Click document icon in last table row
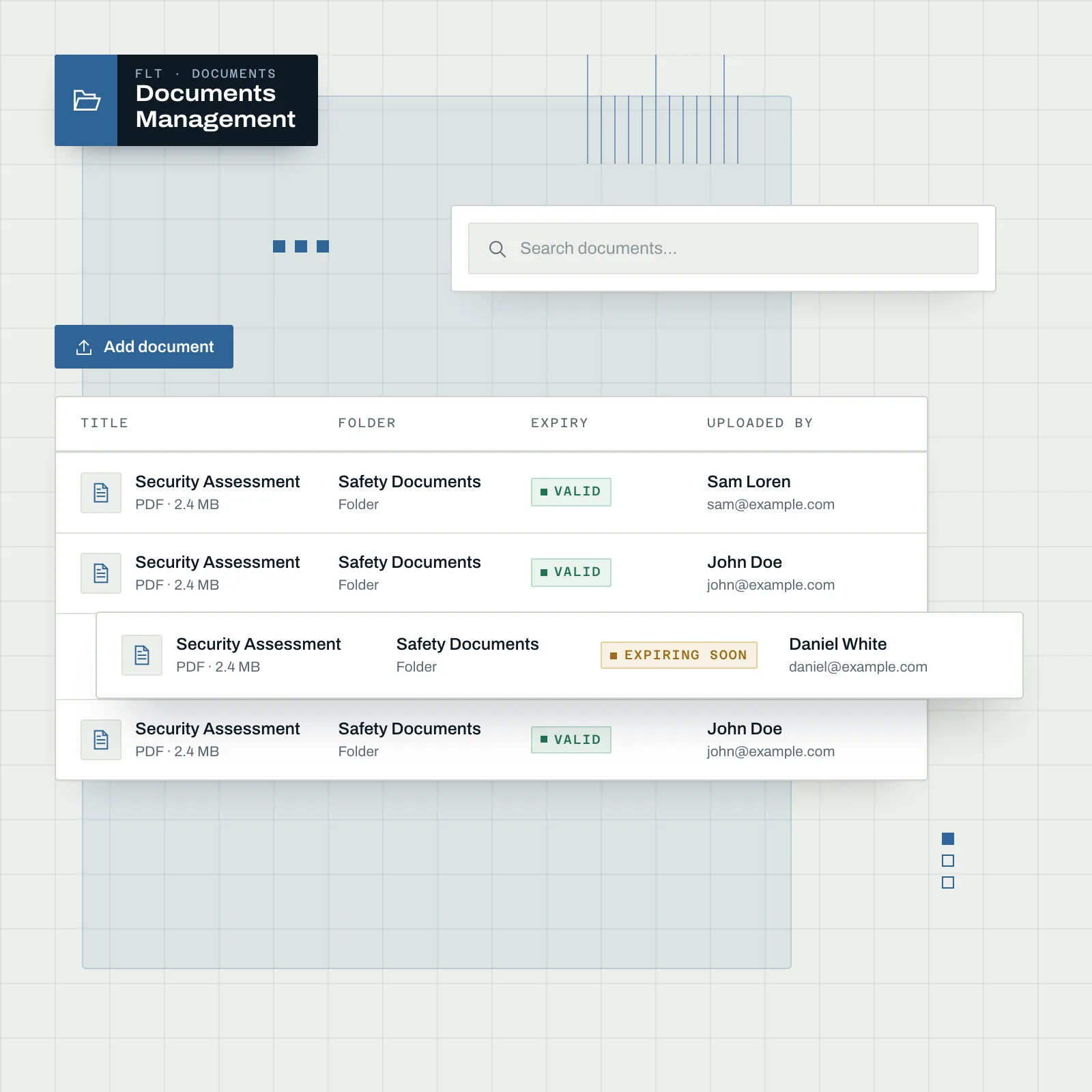This screenshot has height=1092, width=1092. tap(101, 740)
